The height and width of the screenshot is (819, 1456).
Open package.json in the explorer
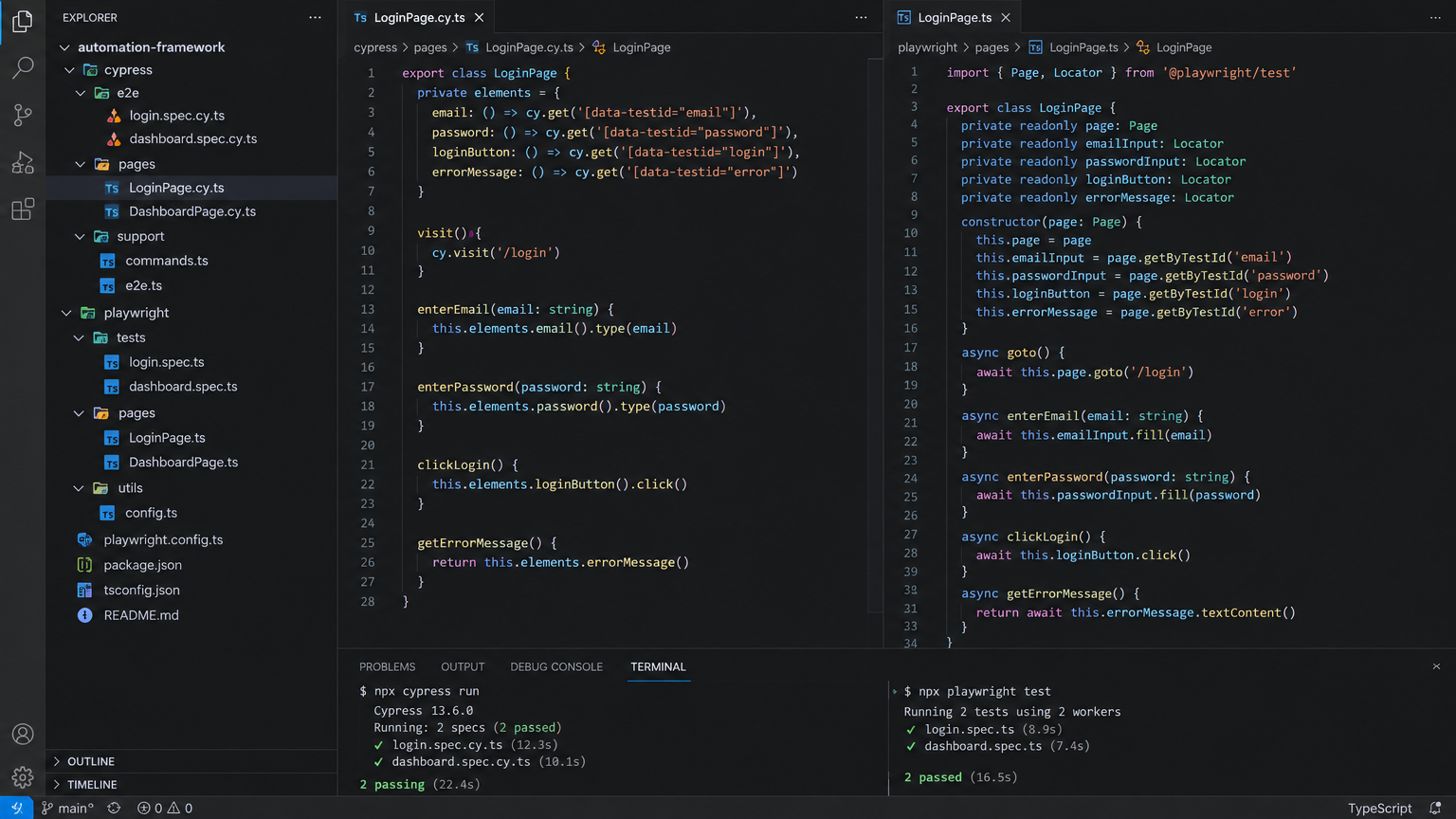pyautogui.click(x=142, y=565)
